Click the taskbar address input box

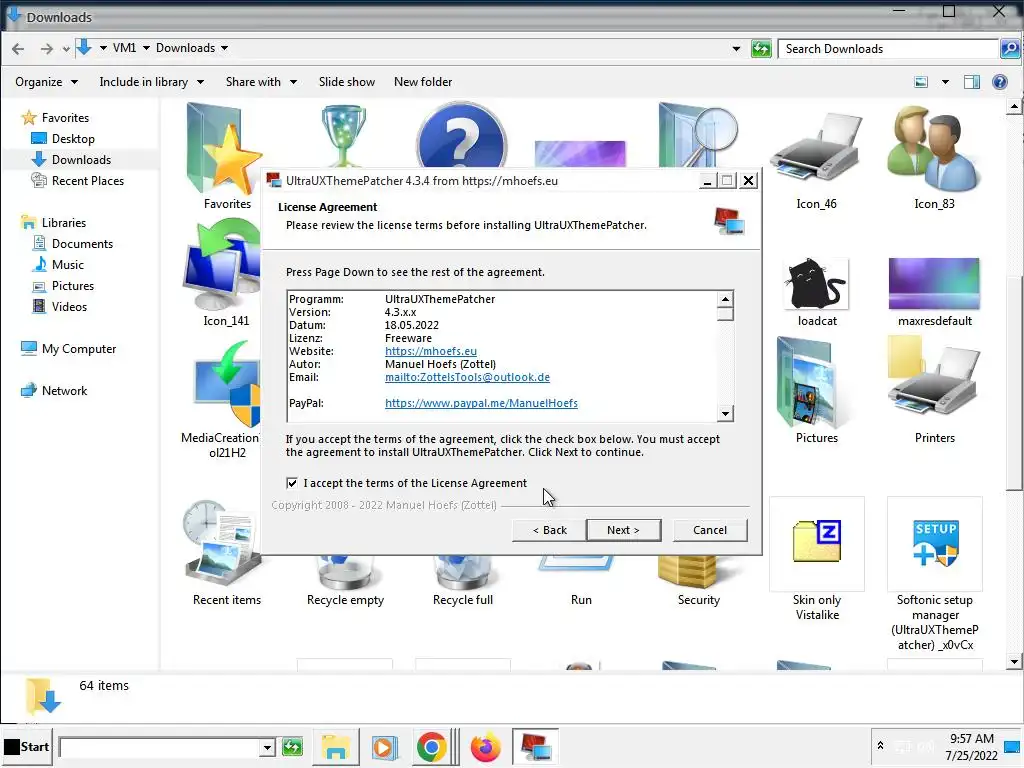click(160, 747)
